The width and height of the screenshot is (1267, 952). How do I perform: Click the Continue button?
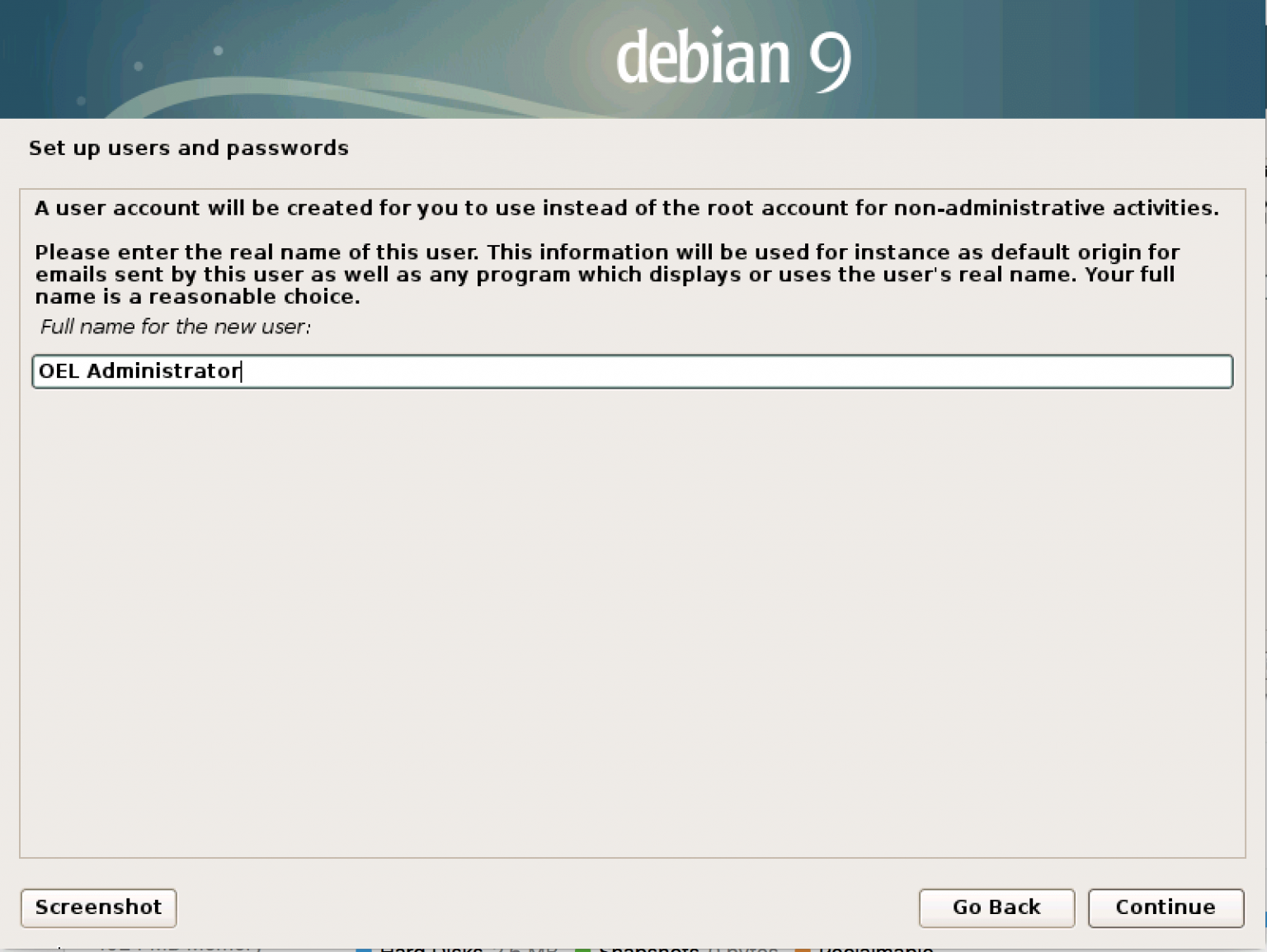[1165, 907]
